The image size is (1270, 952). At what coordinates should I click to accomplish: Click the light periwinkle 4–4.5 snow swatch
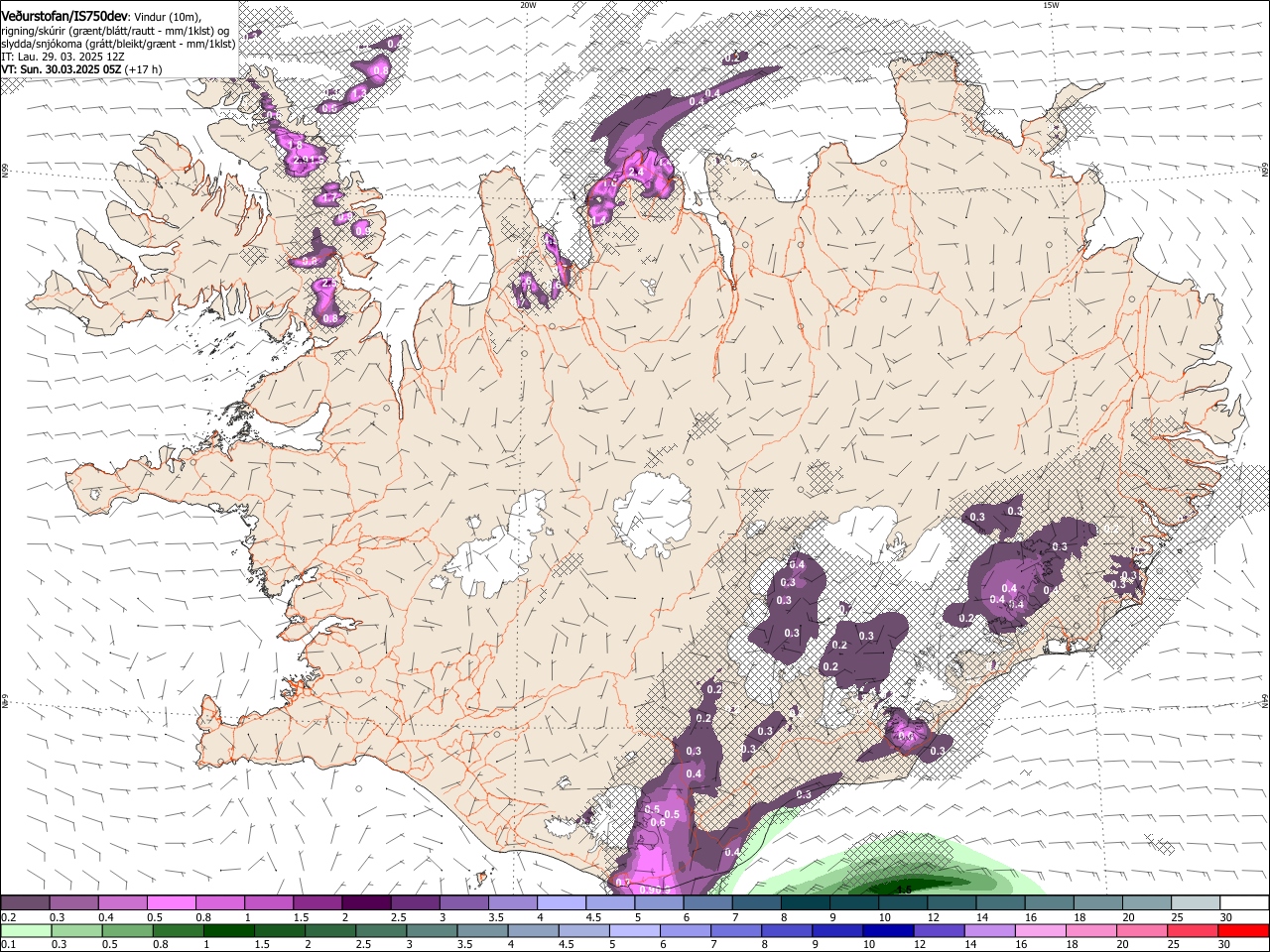click(x=562, y=902)
